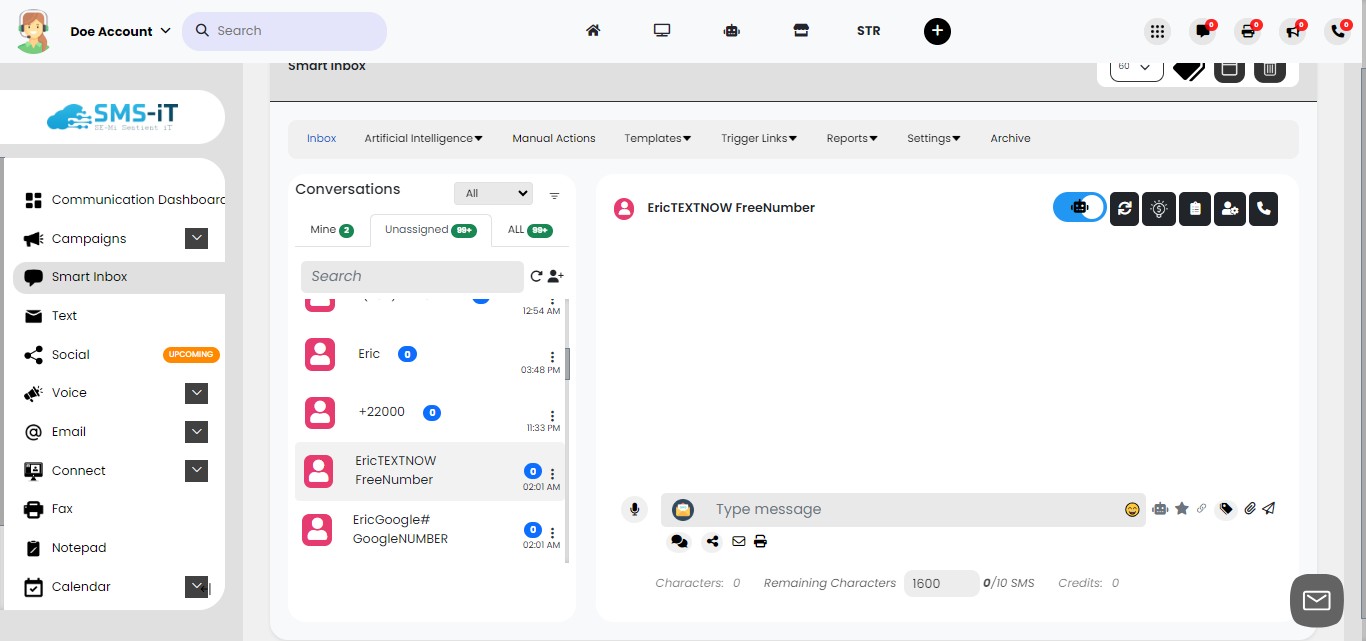The height and width of the screenshot is (641, 1366).
Task: Start a call with the phone icon
Action: (x=1263, y=209)
